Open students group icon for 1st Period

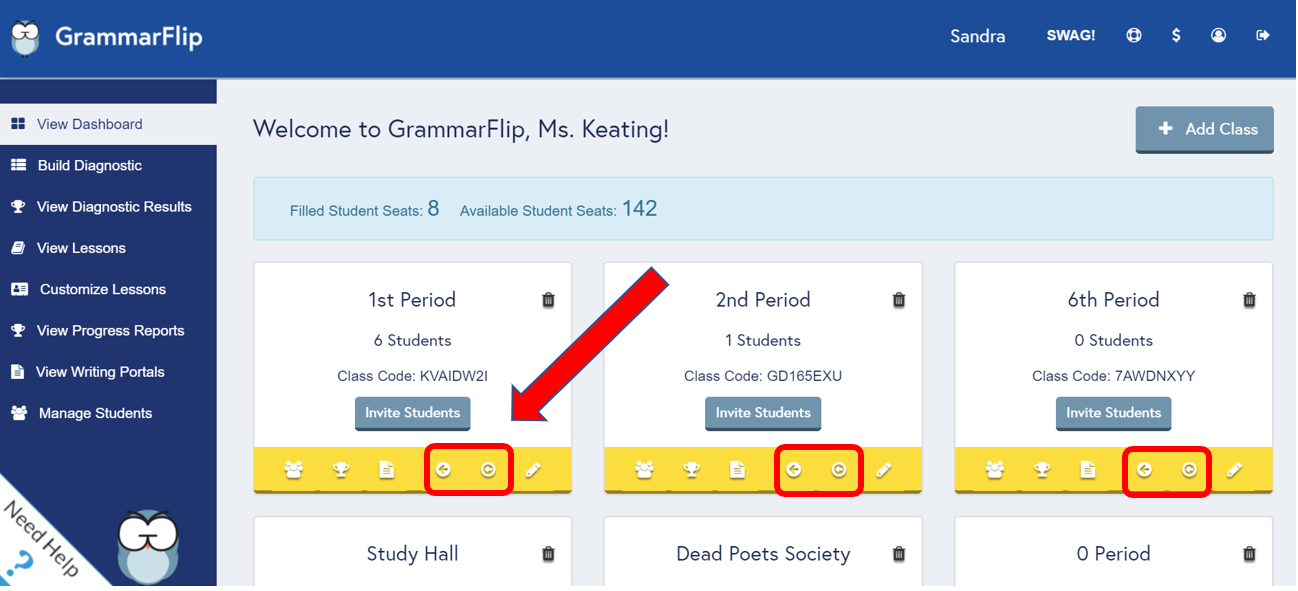point(294,470)
